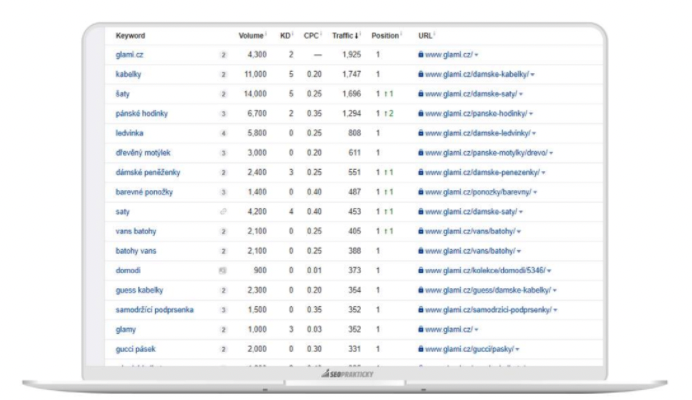Sort table by Traffic column header
This screenshot has width=692, height=400.
point(345,36)
